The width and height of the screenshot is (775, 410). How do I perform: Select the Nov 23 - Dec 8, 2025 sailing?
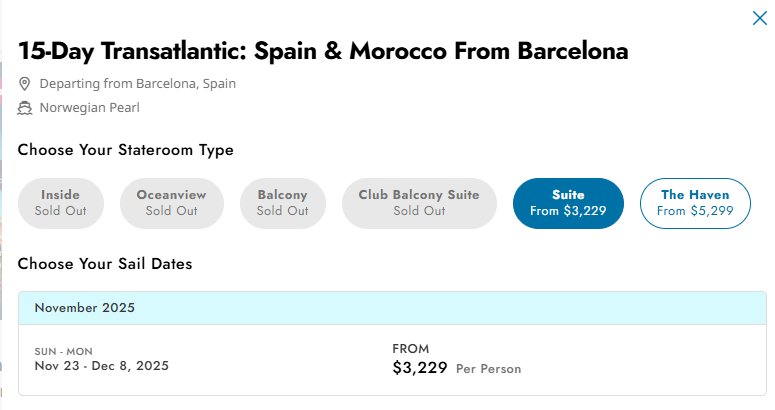(392, 360)
